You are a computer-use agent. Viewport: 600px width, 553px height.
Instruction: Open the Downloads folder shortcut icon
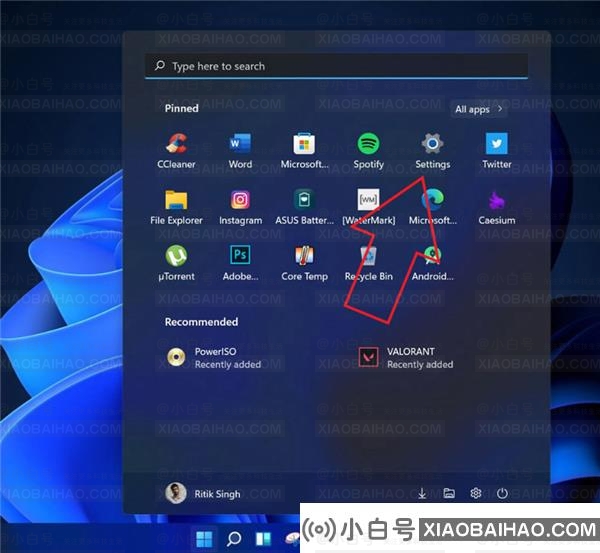coord(422,493)
